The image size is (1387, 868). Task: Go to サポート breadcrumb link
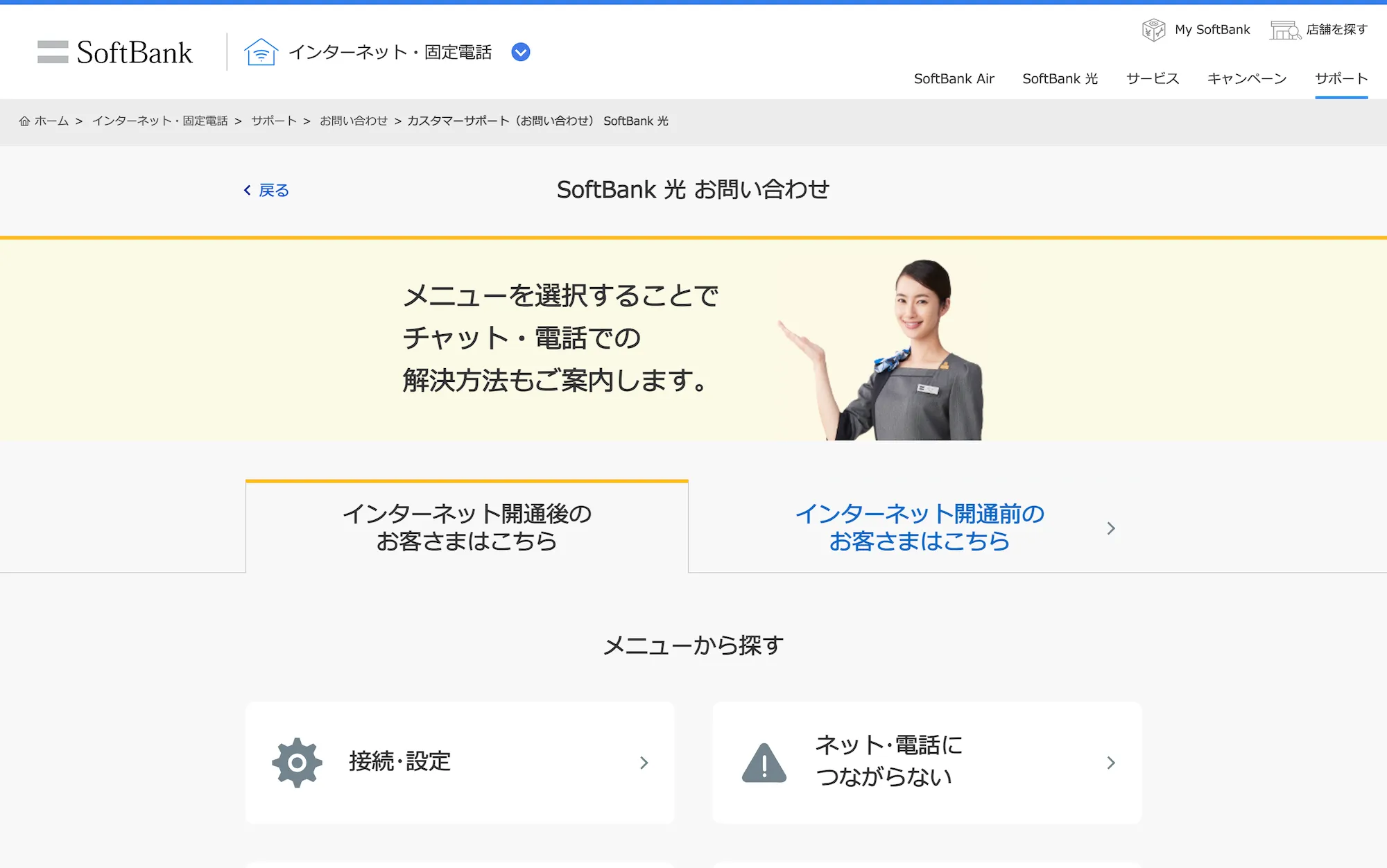(274, 121)
